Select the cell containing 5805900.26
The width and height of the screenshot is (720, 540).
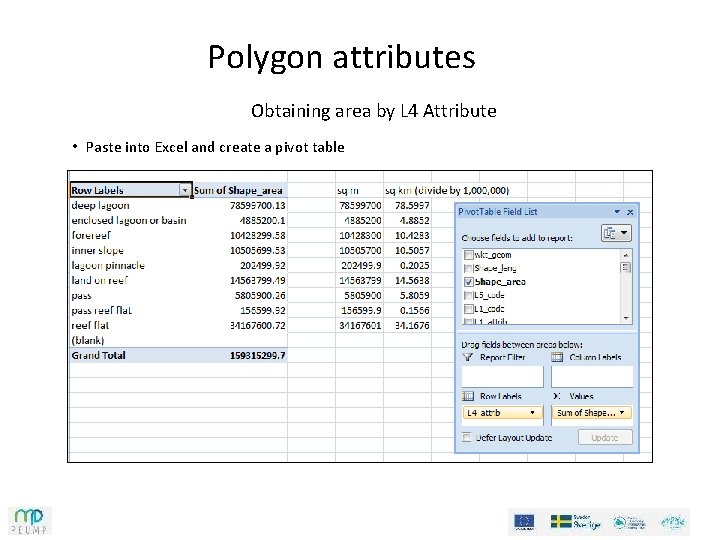point(240,295)
